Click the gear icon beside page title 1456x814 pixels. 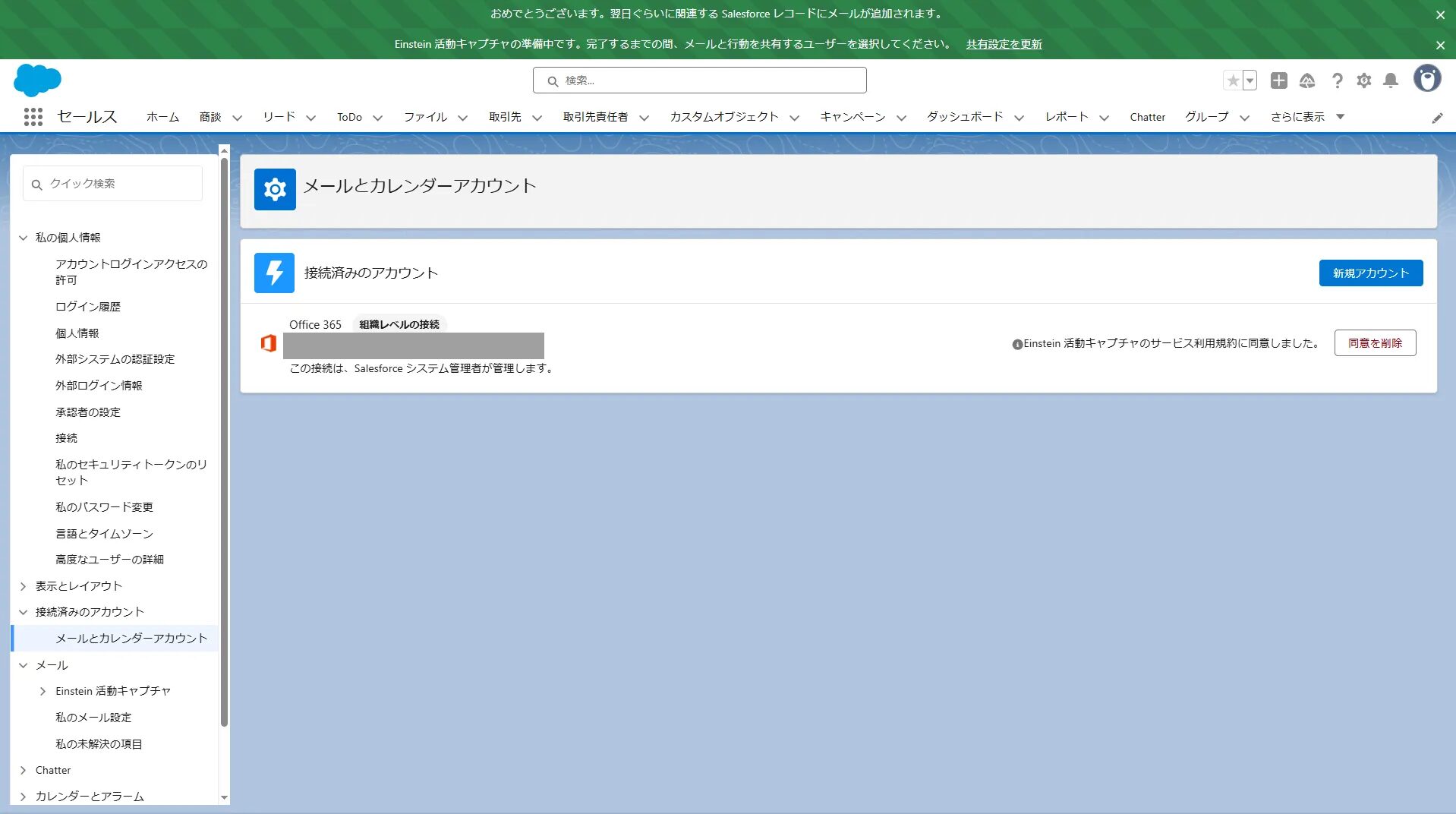[x=275, y=189]
